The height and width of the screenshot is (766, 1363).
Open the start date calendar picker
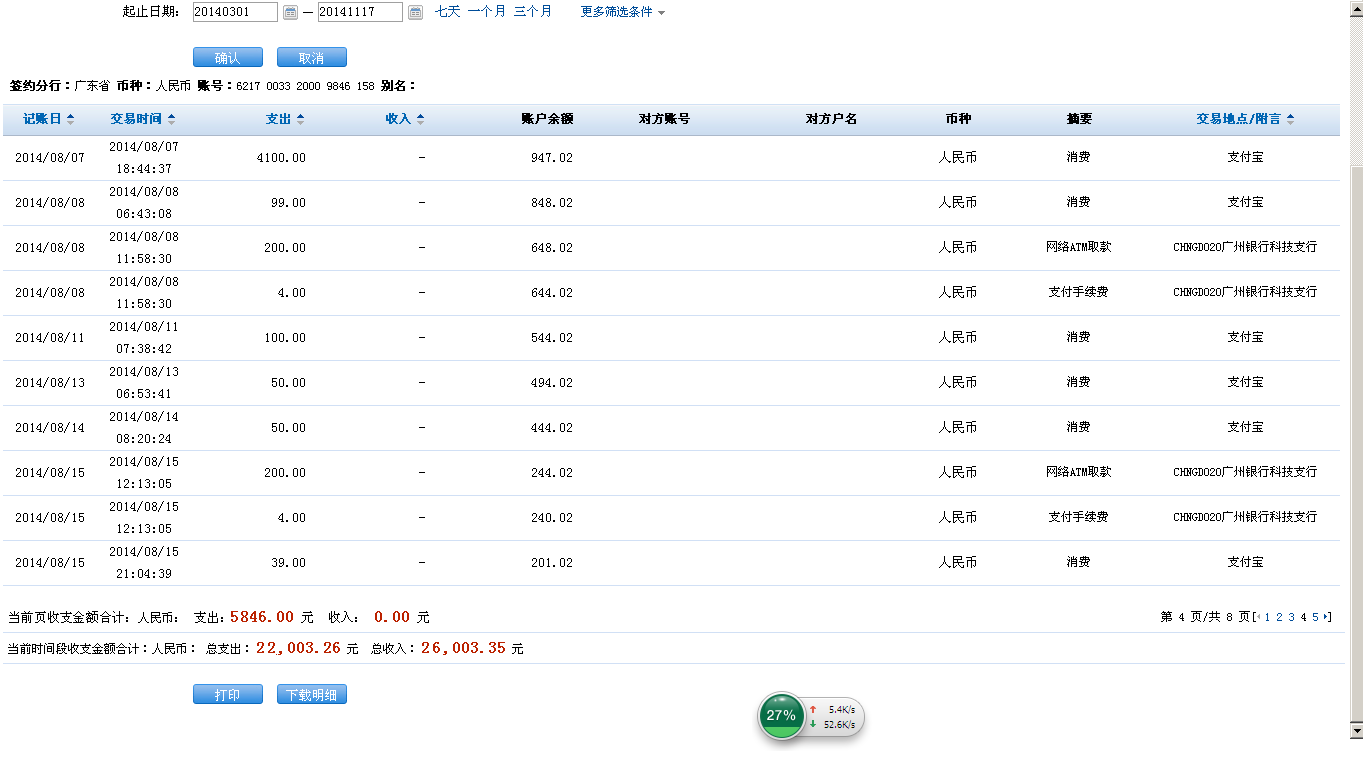click(290, 12)
